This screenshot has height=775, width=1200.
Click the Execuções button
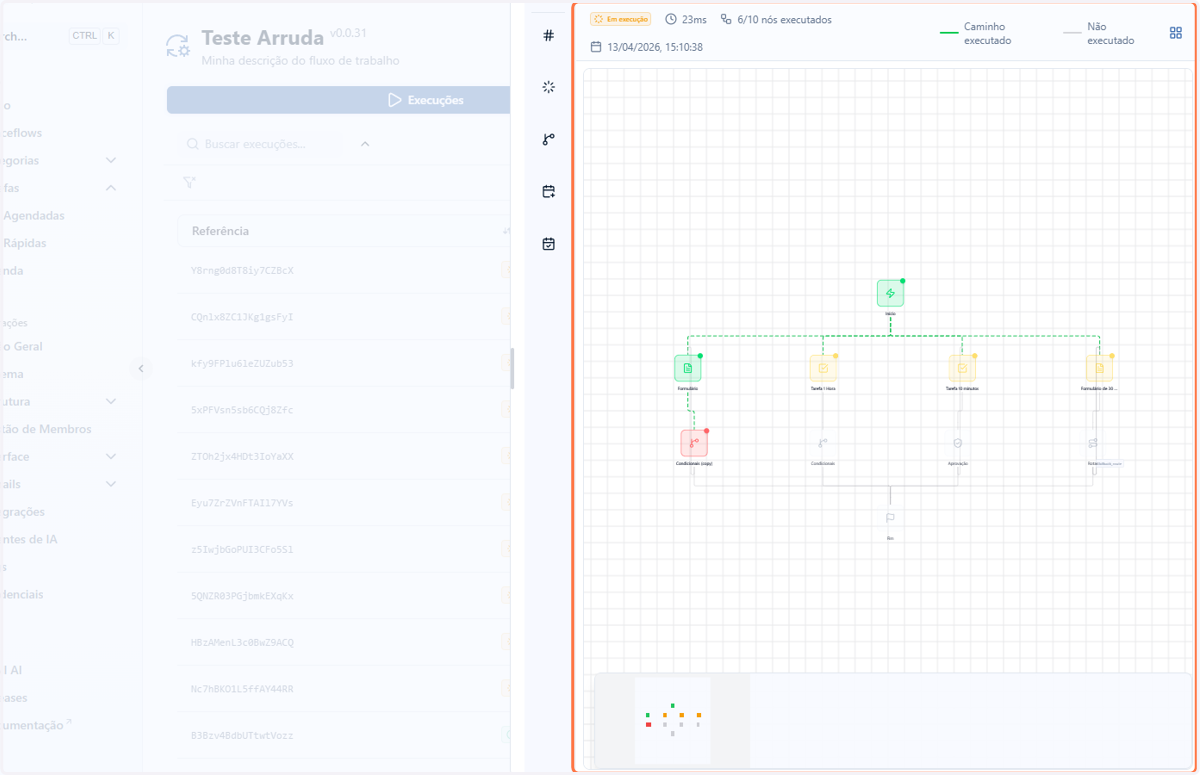coord(338,100)
